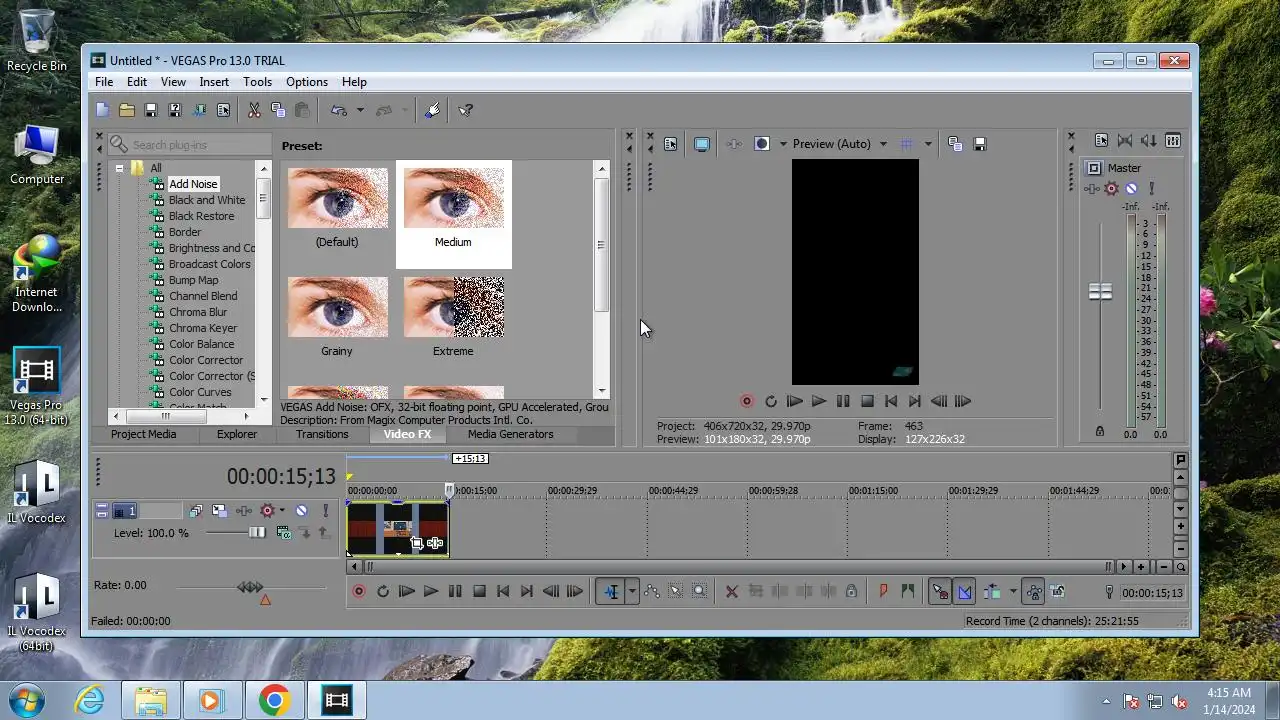The height and width of the screenshot is (720, 1280).
Task: Toggle Mute on video track 1
Action: [301, 511]
